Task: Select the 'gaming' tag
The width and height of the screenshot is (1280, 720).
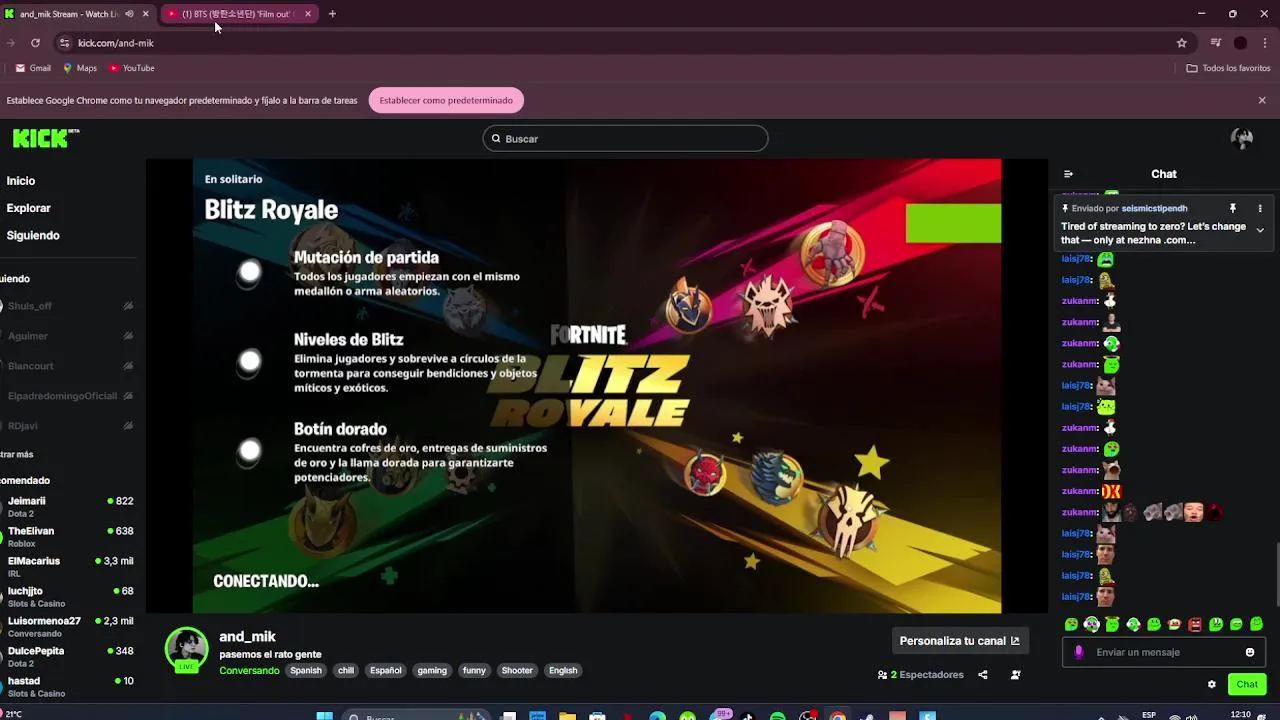Action: click(432, 671)
